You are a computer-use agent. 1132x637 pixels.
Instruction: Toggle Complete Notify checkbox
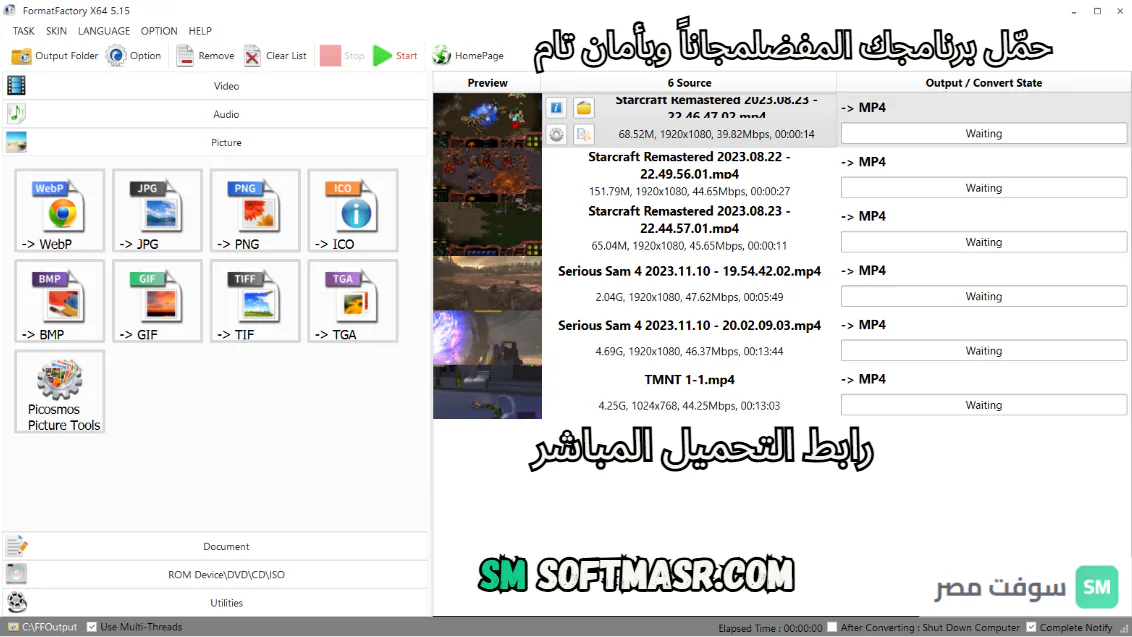tap(1031, 628)
